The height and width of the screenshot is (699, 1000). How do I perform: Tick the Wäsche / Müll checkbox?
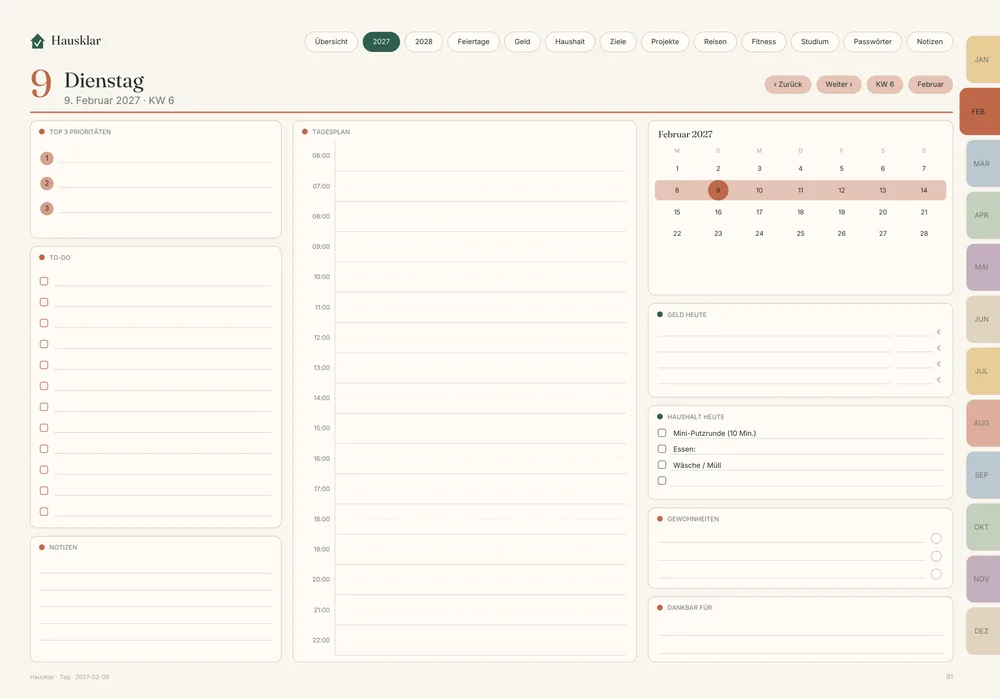(x=662, y=465)
